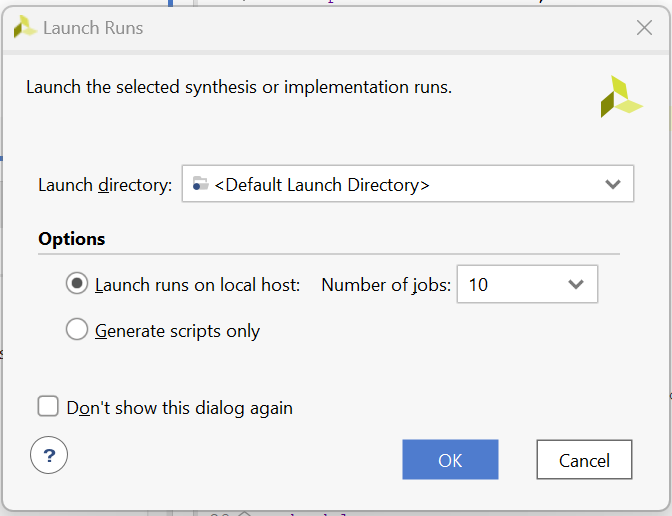
Task: Click the Number of jobs label
Action: (386, 285)
